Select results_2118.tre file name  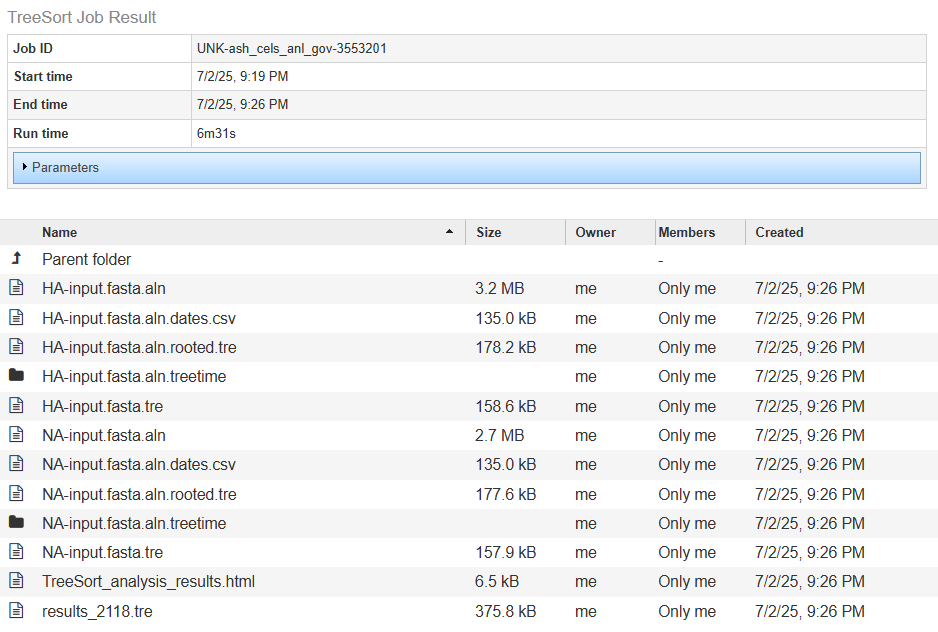pos(97,612)
